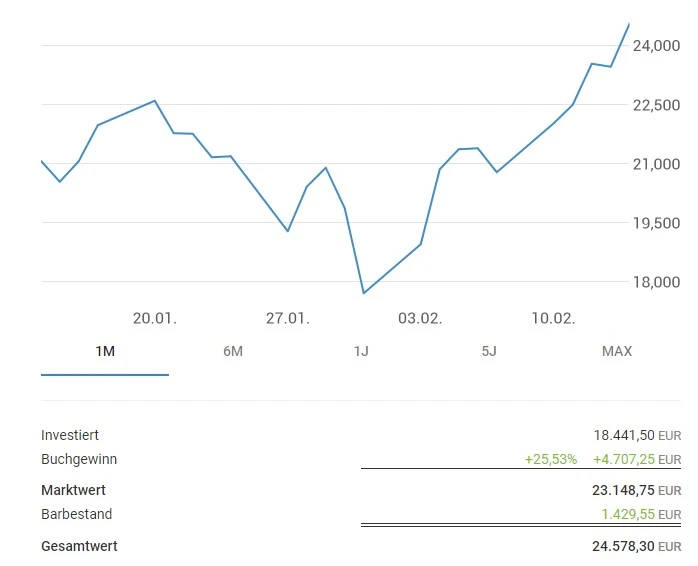Select the MAX time range tab
The height and width of the screenshot is (566, 698).
tap(617, 351)
